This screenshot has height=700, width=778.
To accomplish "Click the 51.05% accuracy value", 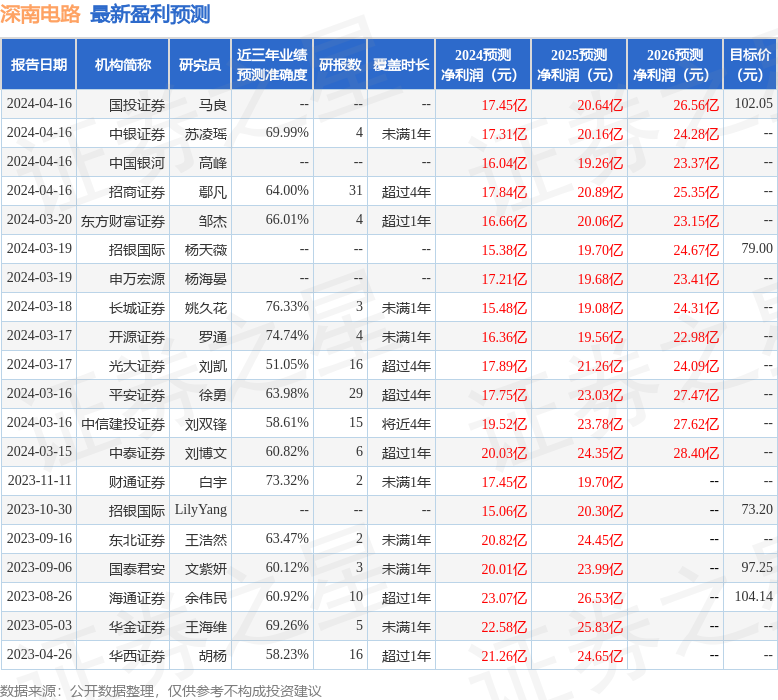I will tap(287, 365).
